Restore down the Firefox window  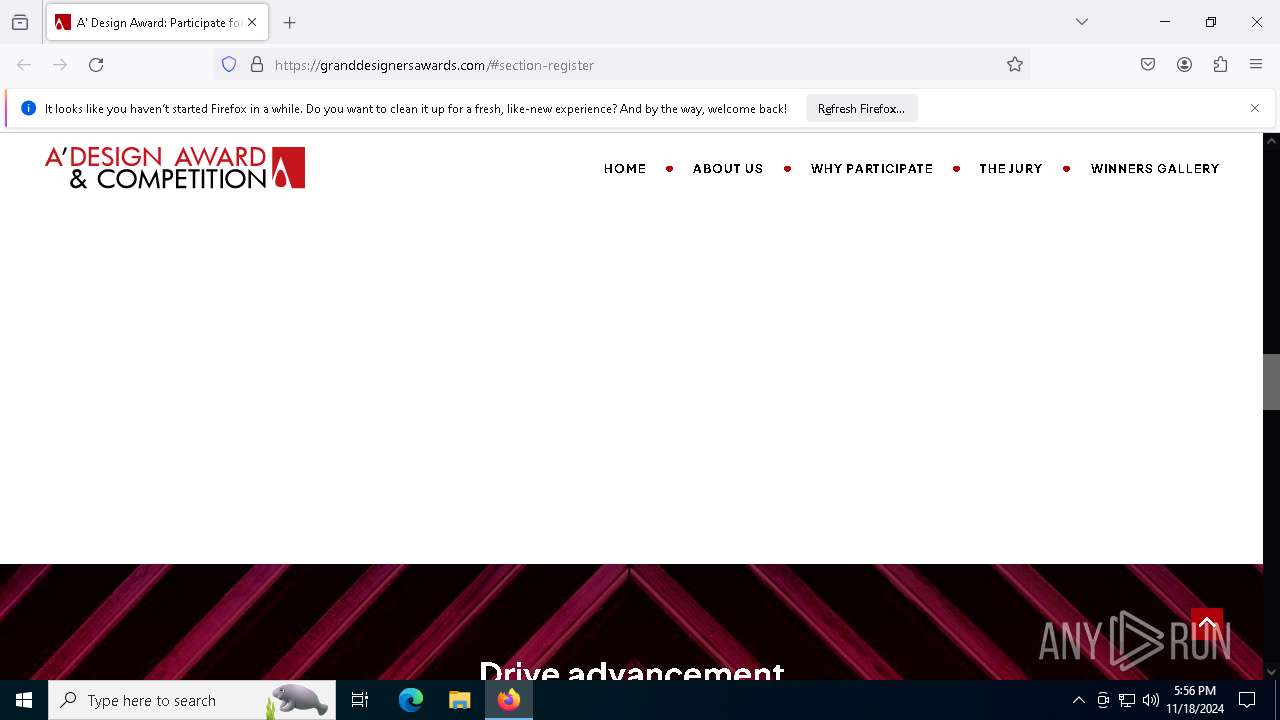(1211, 22)
